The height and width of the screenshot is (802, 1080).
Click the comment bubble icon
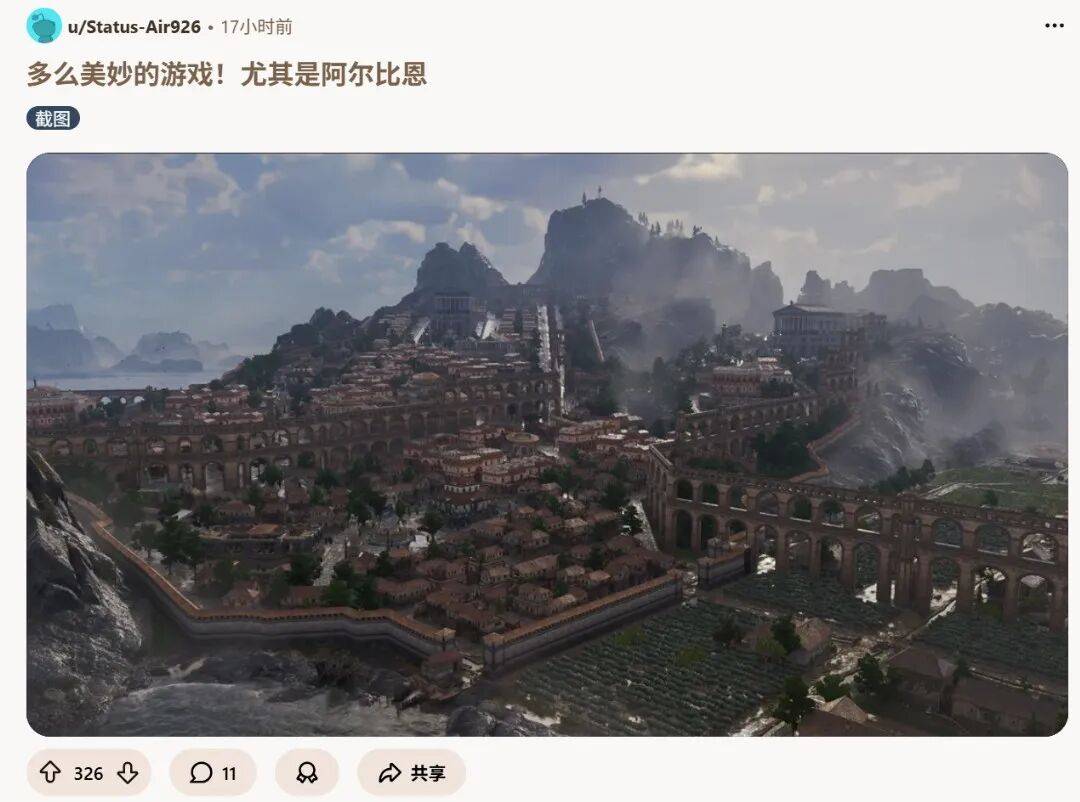[x=200, y=772]
